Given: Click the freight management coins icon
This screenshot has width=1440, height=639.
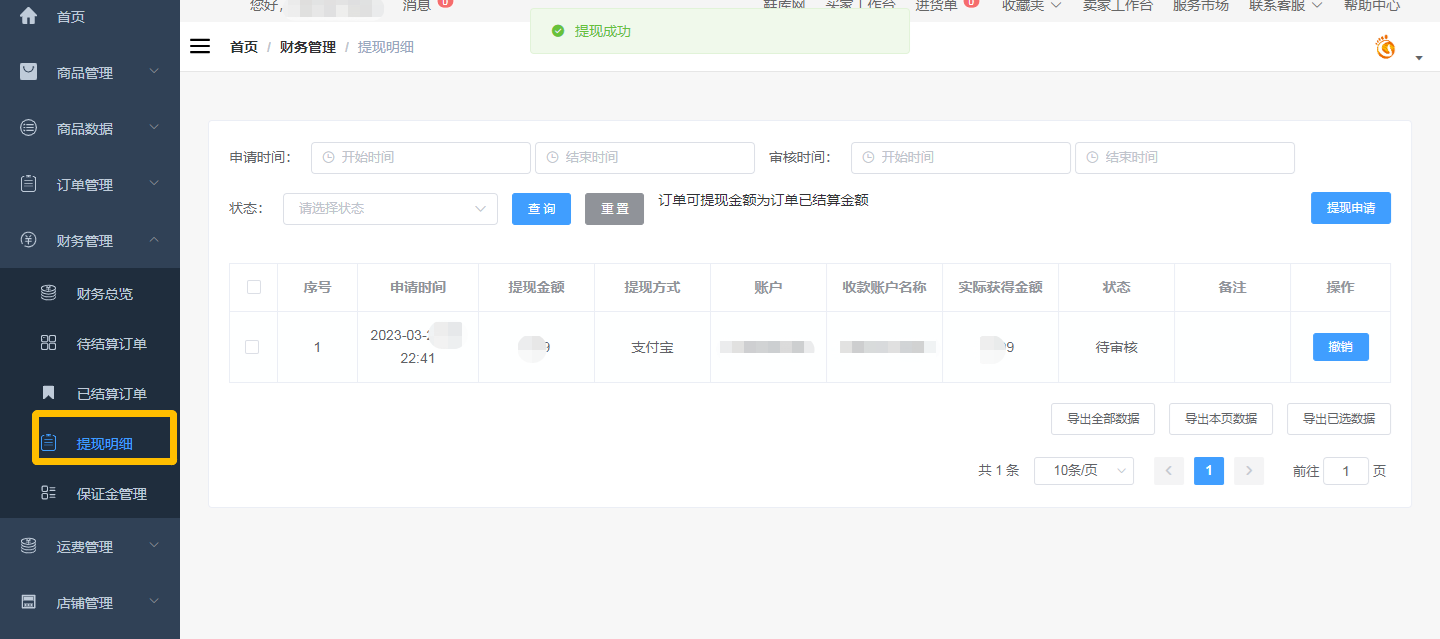Looking at the screenshot, I should (x=29, y=546).
